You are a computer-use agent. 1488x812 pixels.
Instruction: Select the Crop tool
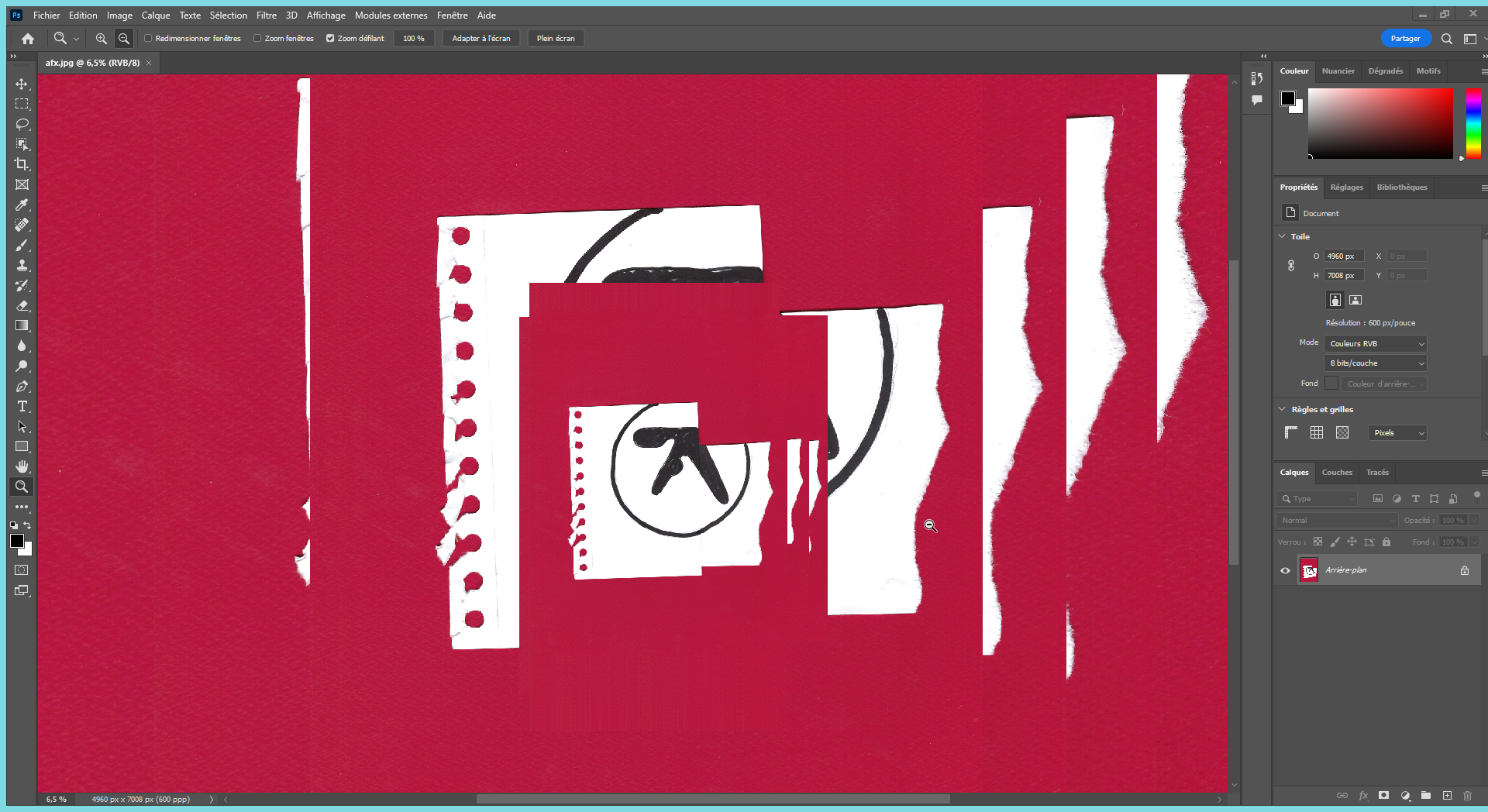point(22,164)
